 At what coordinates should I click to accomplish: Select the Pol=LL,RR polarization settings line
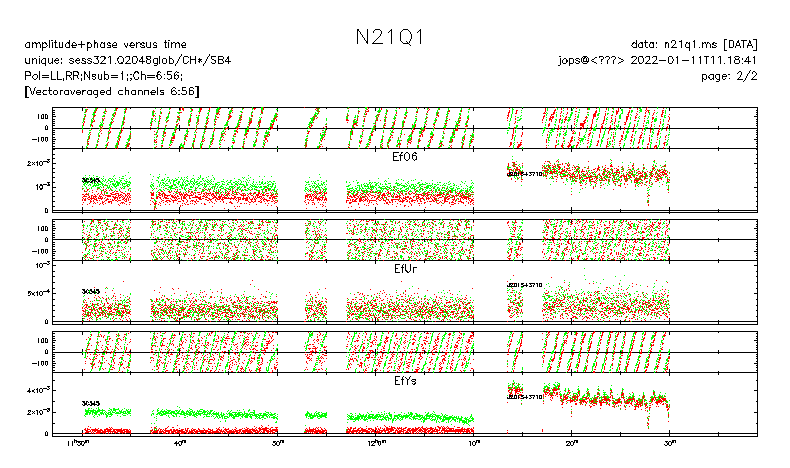102,75
